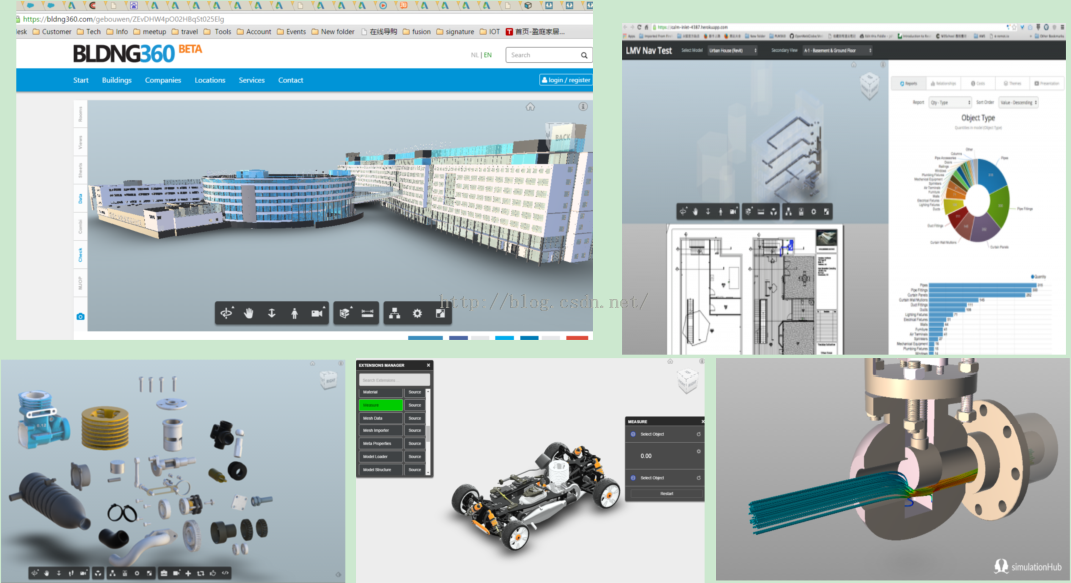Open the Locations menu on BLDNG360

point(210,81)
